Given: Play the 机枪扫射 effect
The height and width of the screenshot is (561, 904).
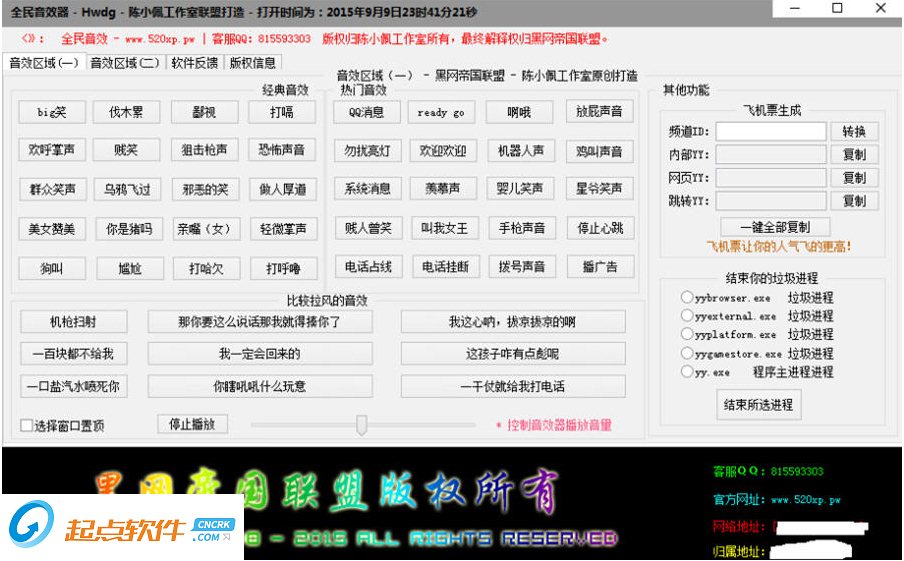Looking at the screenshot, I should [x=74, y=322].
